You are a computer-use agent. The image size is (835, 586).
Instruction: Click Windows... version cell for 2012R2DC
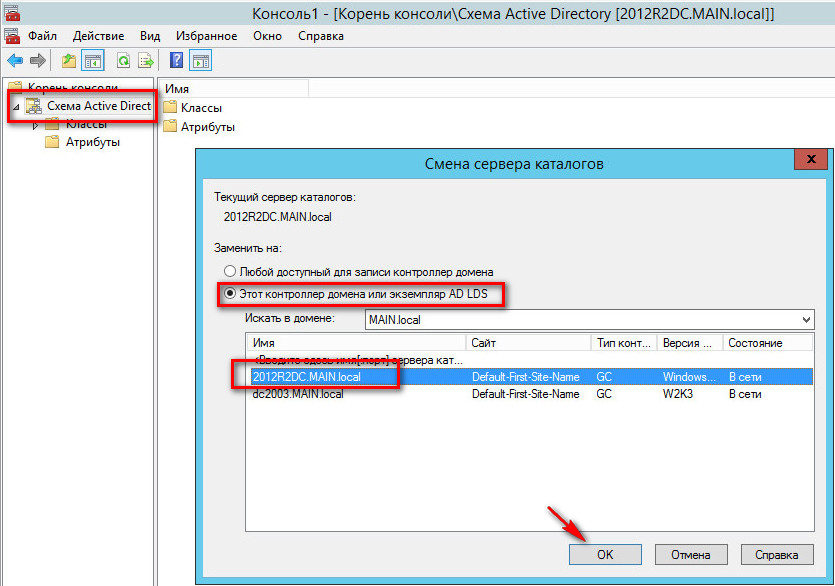[x=689, y=377]
